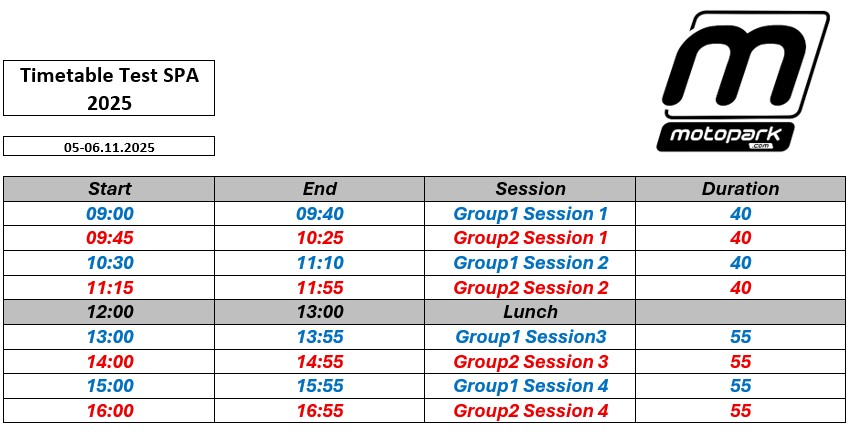Image resolution: width=853 pixels, height=433 pixels.
Task: Click the 12:00 lunch start cell
Action: [109, 312]
